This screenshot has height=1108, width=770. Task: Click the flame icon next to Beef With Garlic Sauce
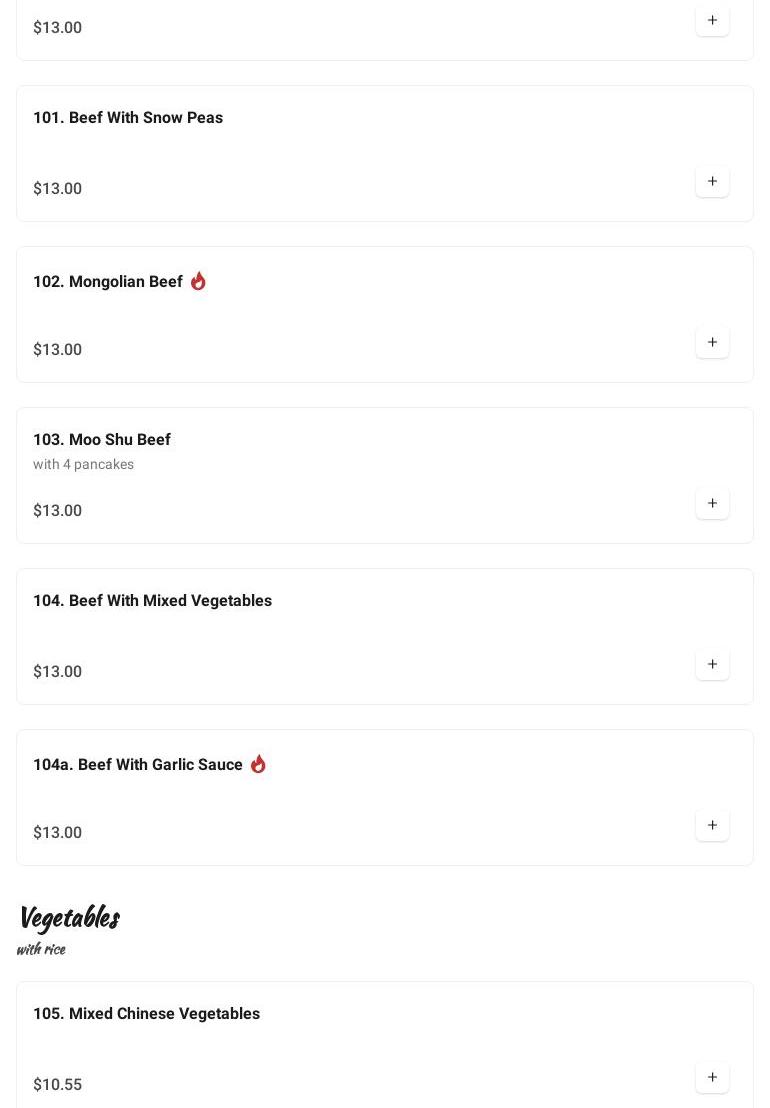tap(258, 764)
